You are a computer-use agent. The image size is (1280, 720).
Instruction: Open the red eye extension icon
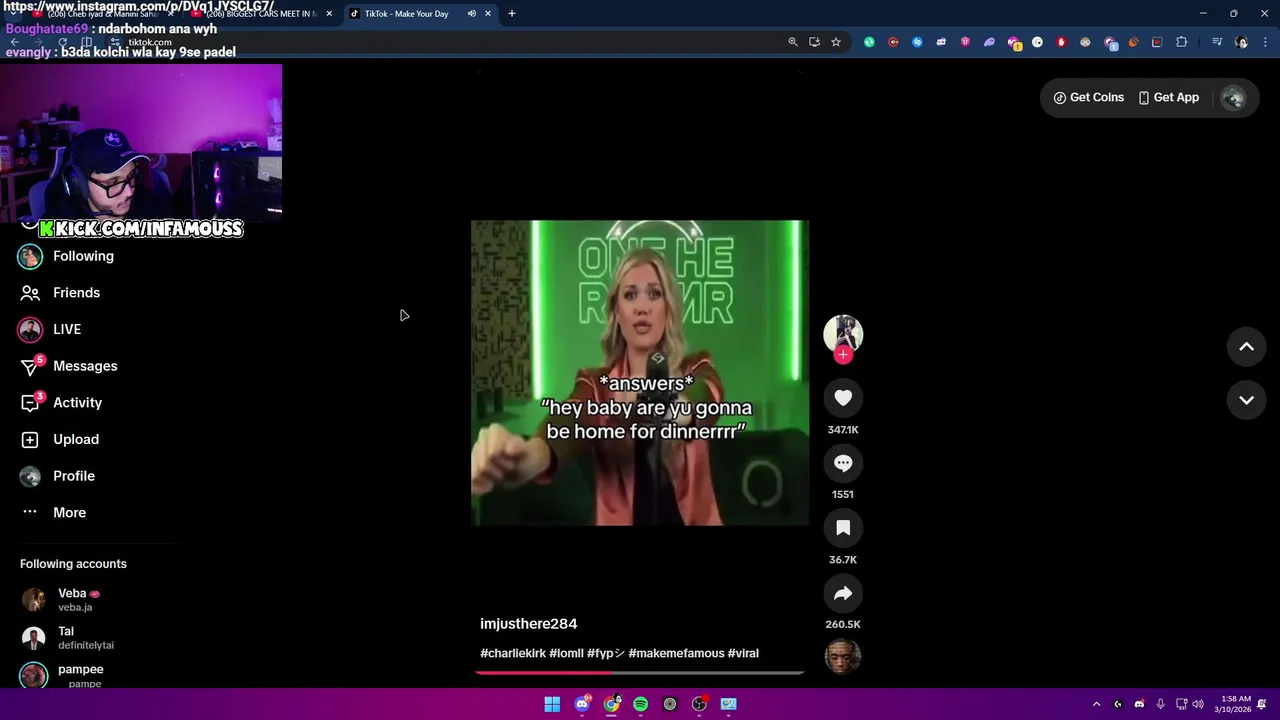point(893,42)
